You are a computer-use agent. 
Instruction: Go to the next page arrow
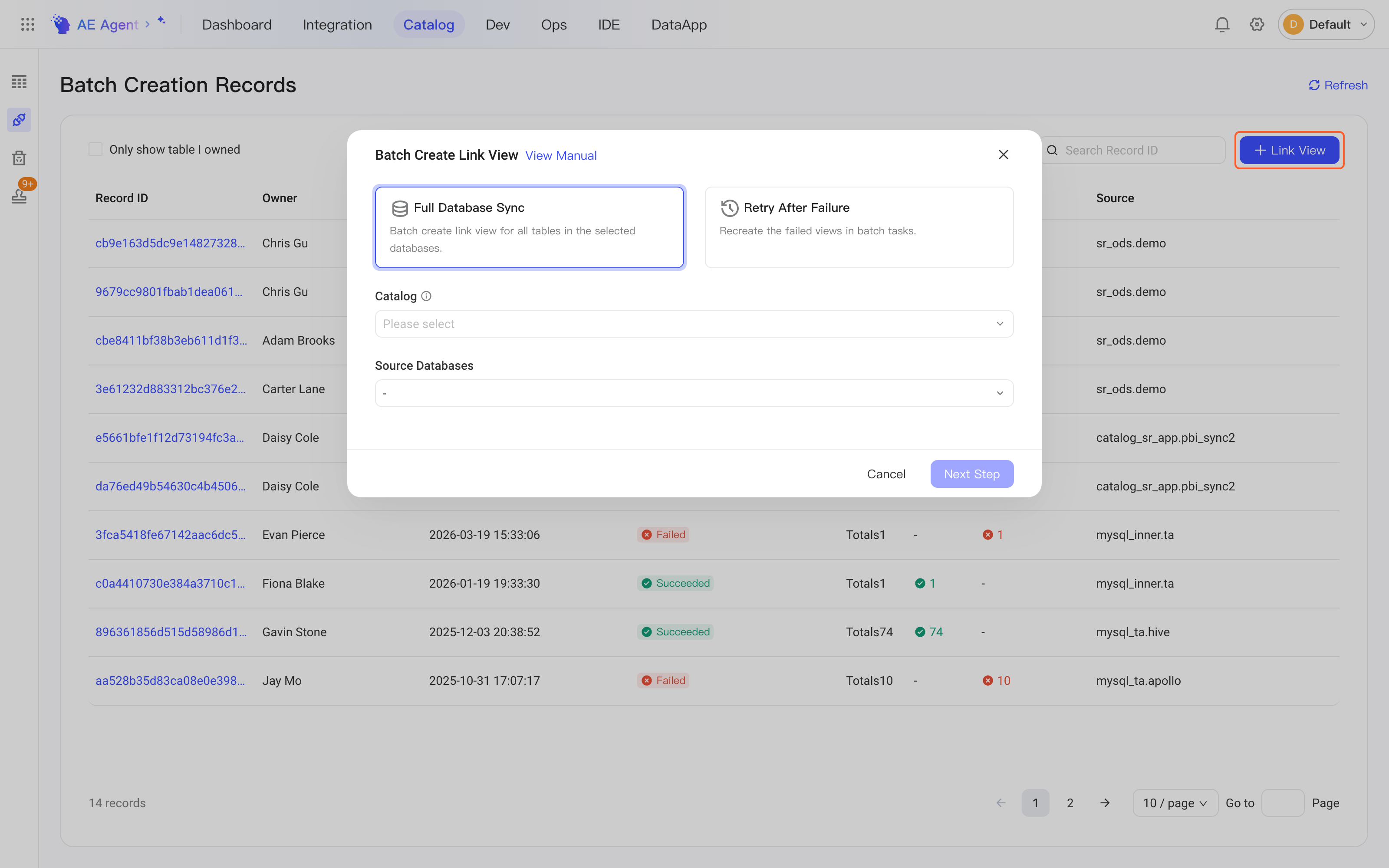[x=1105, y=802]
